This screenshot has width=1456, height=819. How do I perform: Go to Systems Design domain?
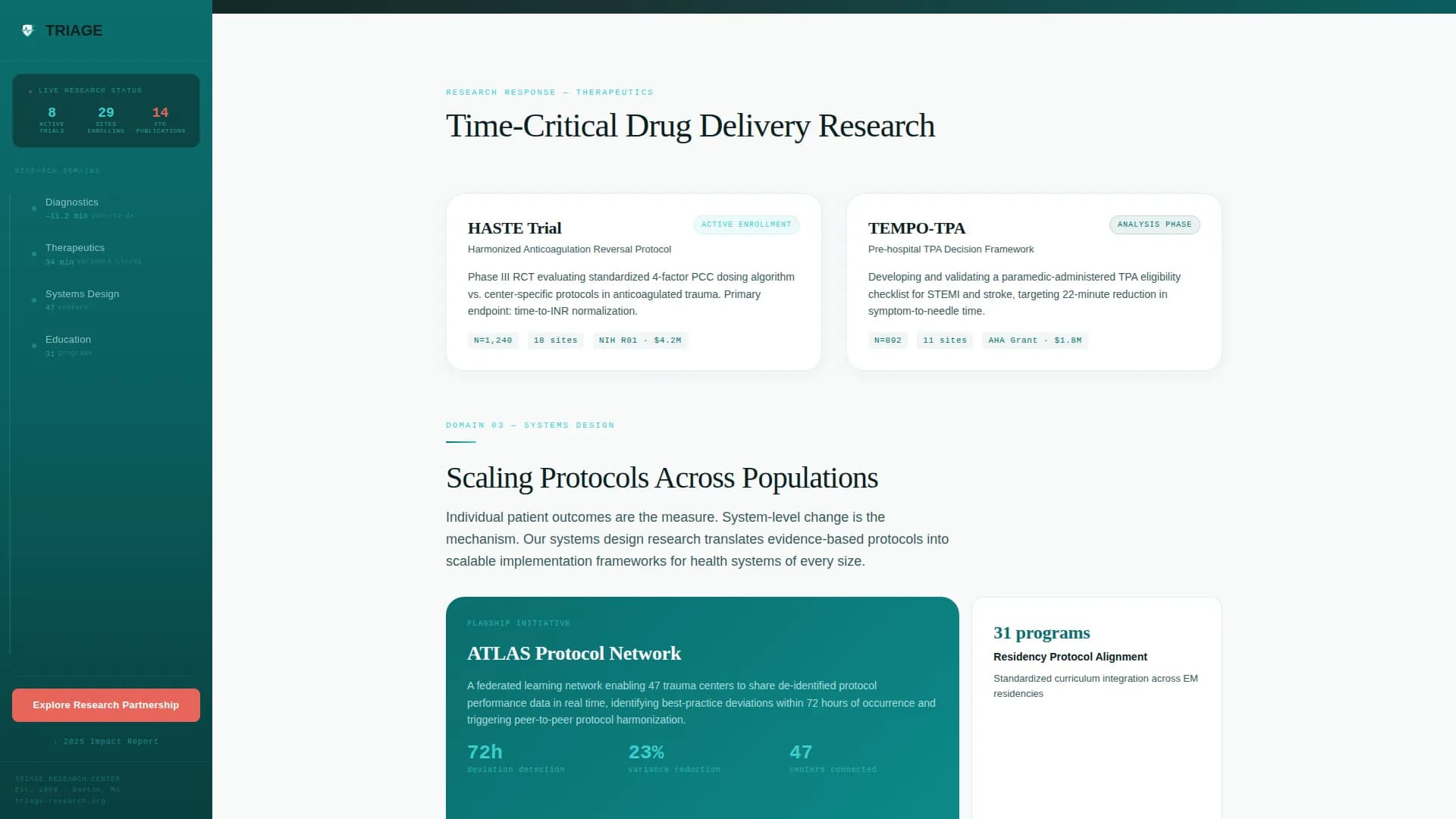pos(105,300)
